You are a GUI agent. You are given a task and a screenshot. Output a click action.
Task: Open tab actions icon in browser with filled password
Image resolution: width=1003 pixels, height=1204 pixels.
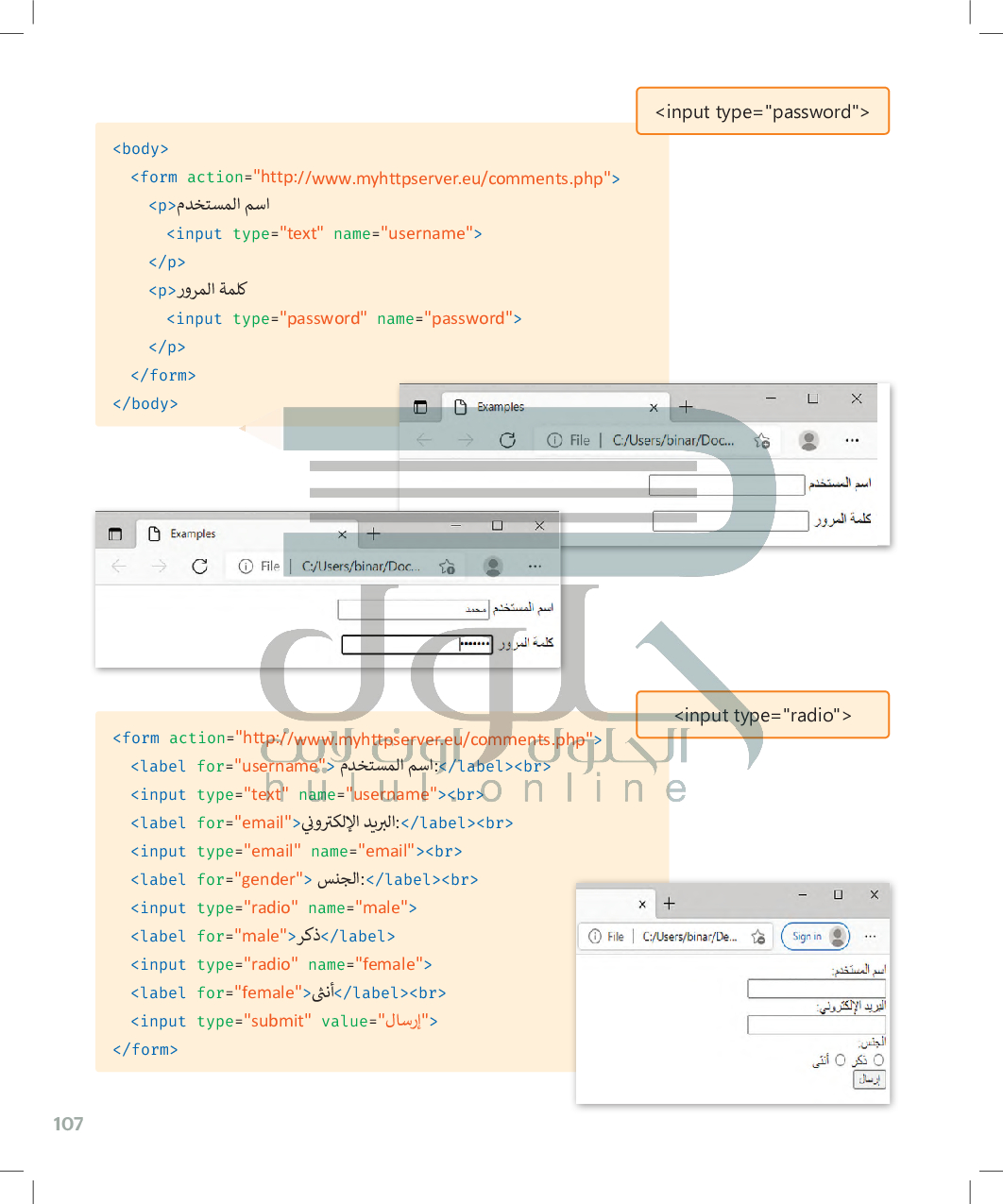(x=115, y=534)
